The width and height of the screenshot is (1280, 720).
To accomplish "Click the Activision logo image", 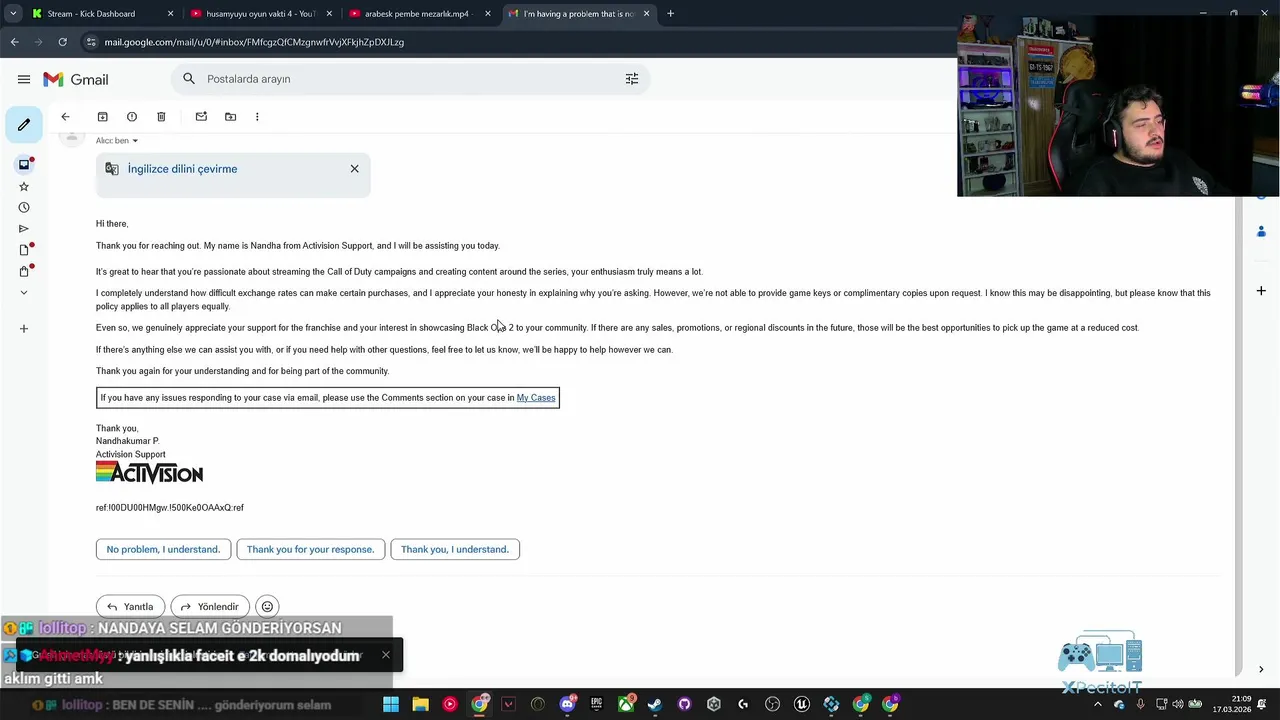I will [x=149, y=473].
